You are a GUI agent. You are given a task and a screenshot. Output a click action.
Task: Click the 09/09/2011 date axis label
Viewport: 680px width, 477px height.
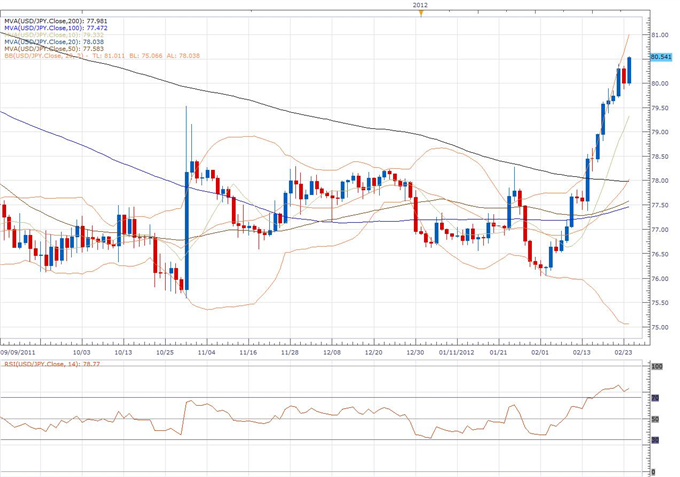point(18,352)
